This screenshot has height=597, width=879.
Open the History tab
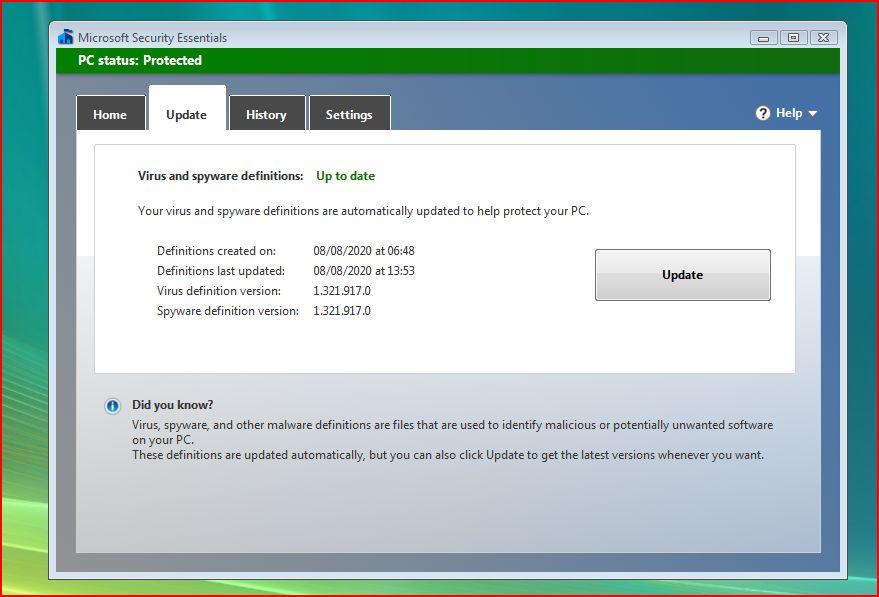pos(267,114)
